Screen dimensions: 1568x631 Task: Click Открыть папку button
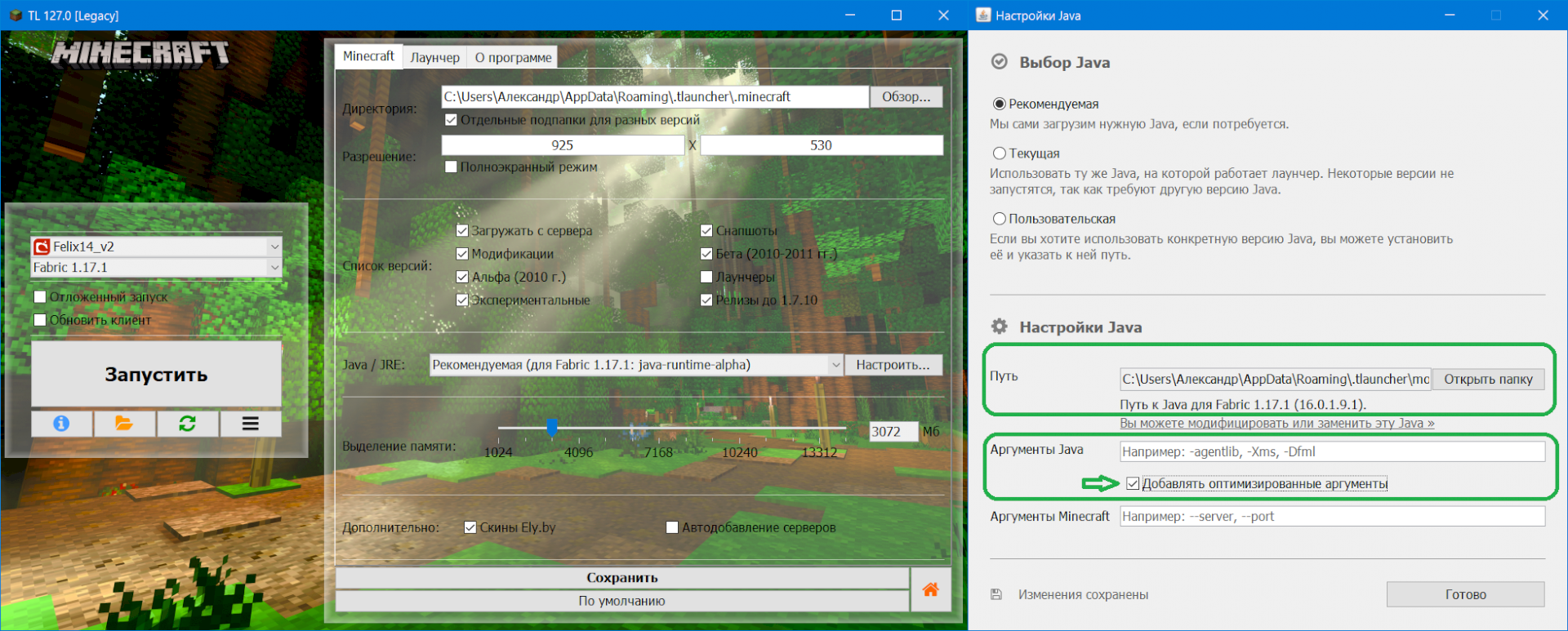coord(1488,379)
